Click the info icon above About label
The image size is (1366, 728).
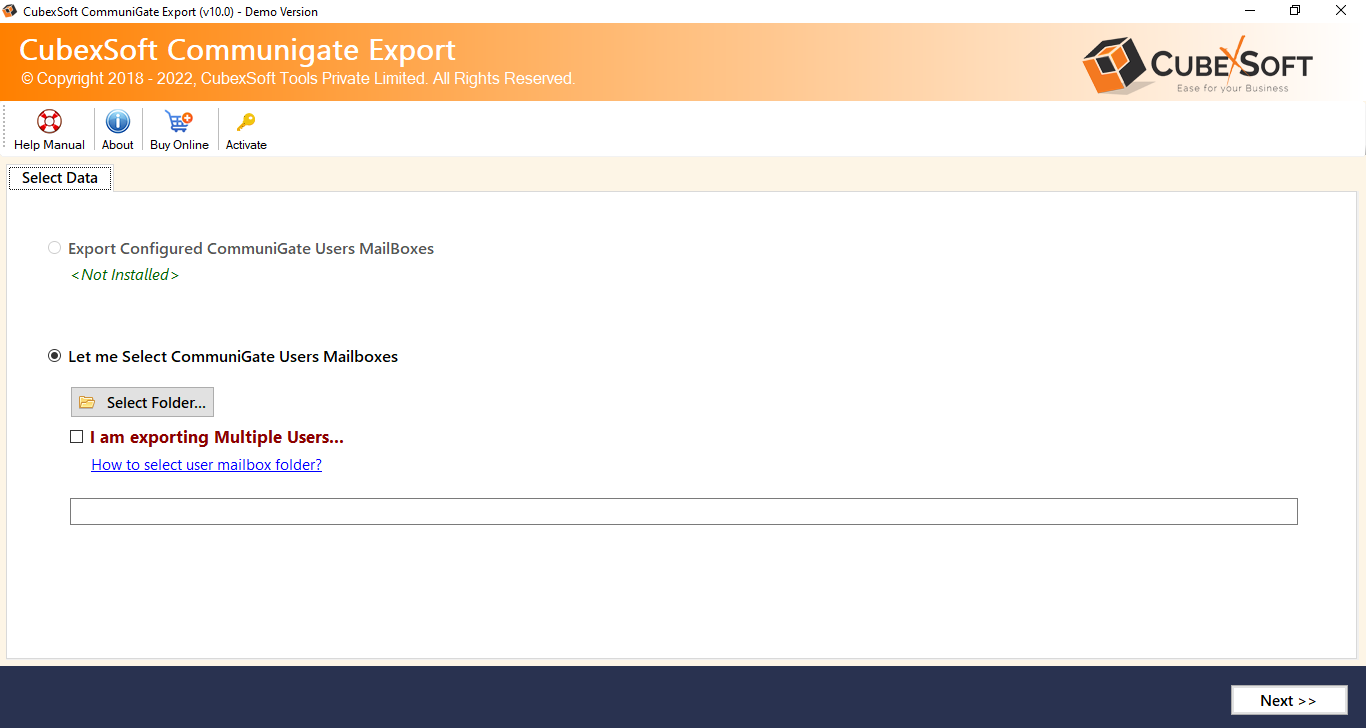[x=117, y=118]
